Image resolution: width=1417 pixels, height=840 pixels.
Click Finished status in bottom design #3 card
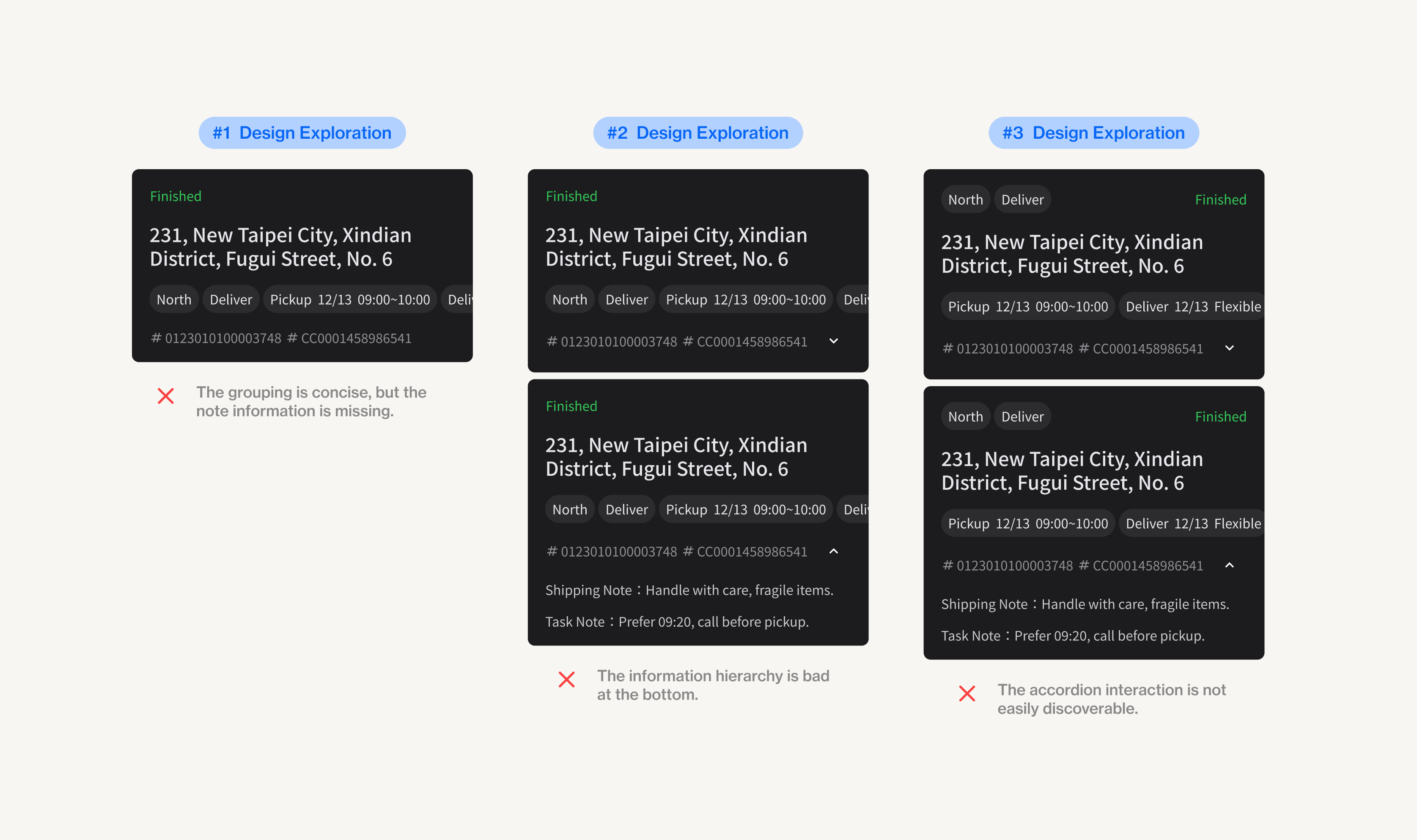pyautogui.click(x=1221, y=417)
